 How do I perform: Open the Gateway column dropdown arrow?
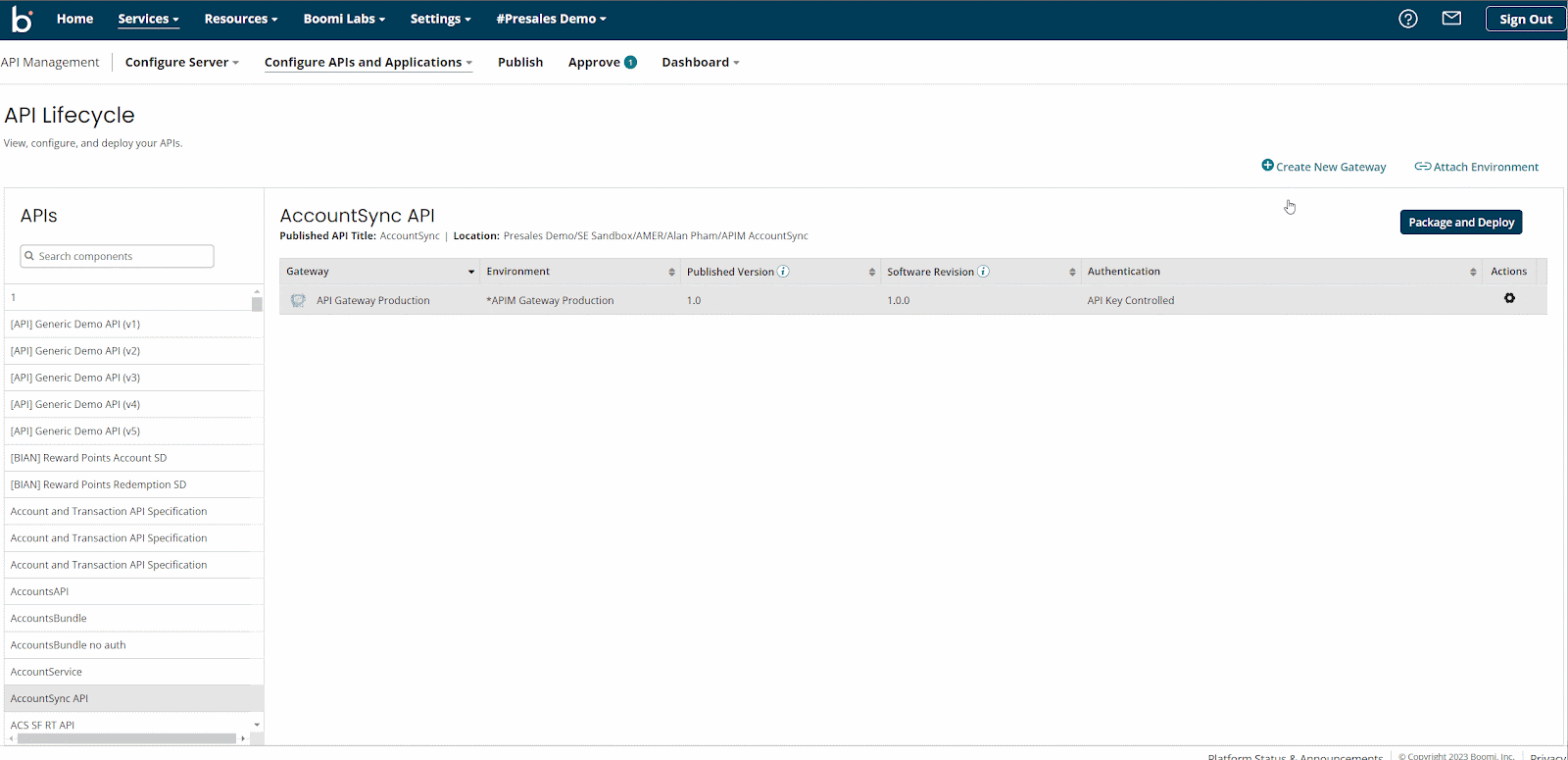coord(471,272)
